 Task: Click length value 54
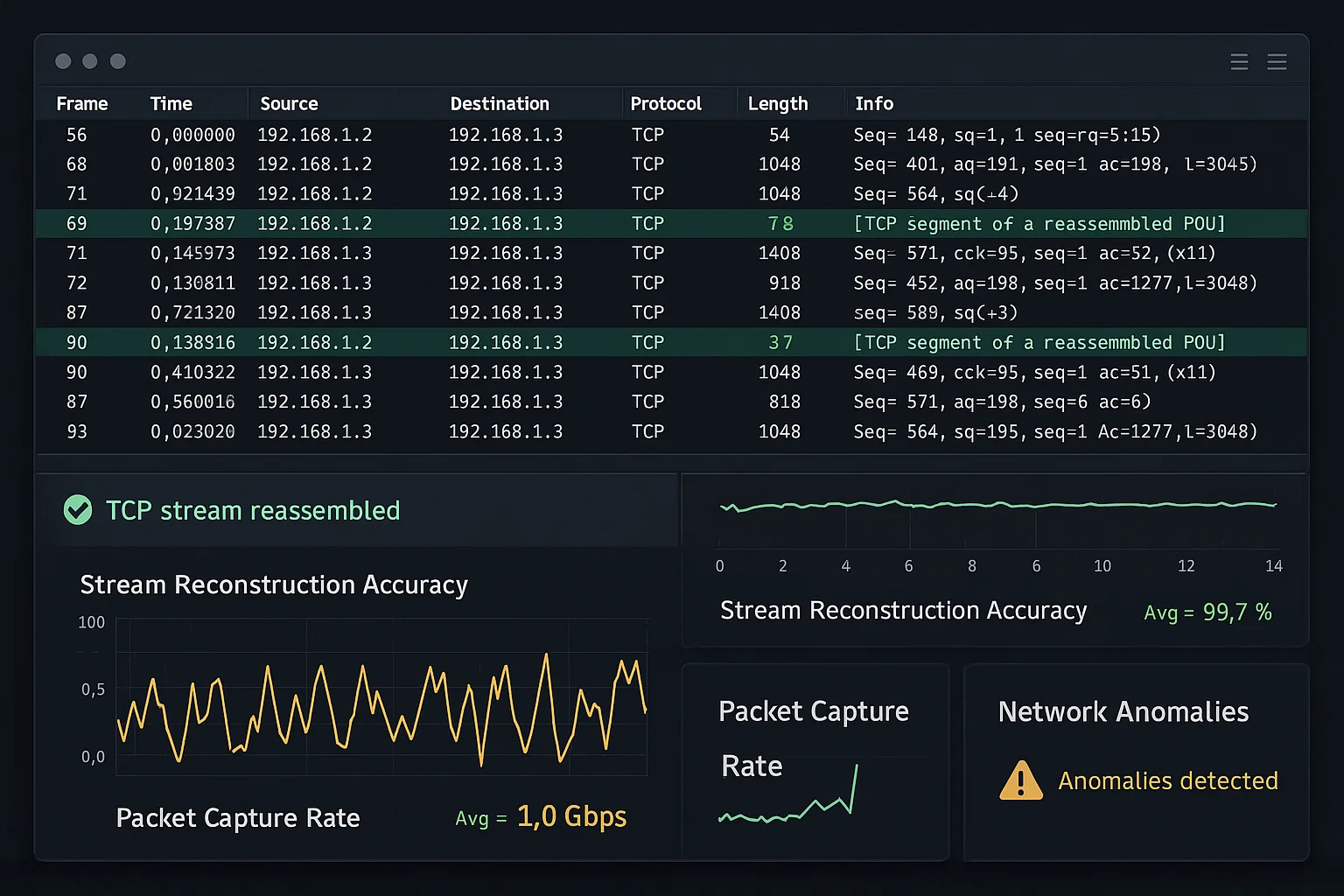pos(780,135)
